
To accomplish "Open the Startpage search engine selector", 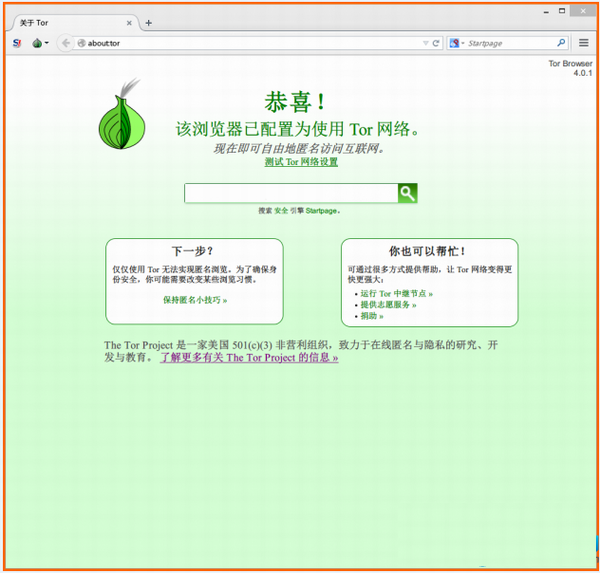I will [x=457, y=43].
